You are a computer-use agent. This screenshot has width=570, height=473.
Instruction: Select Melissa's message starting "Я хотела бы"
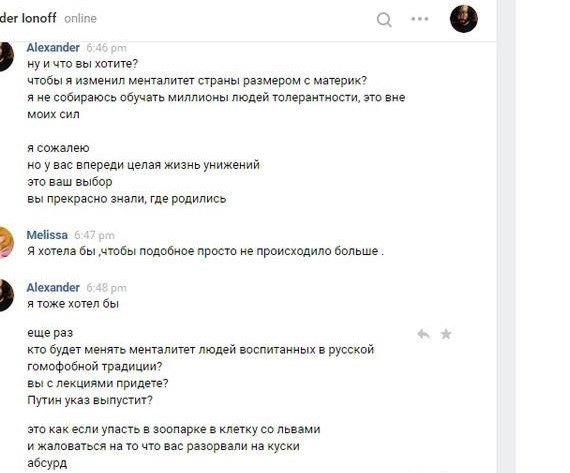pyautogui.click(x=205, y=251)
